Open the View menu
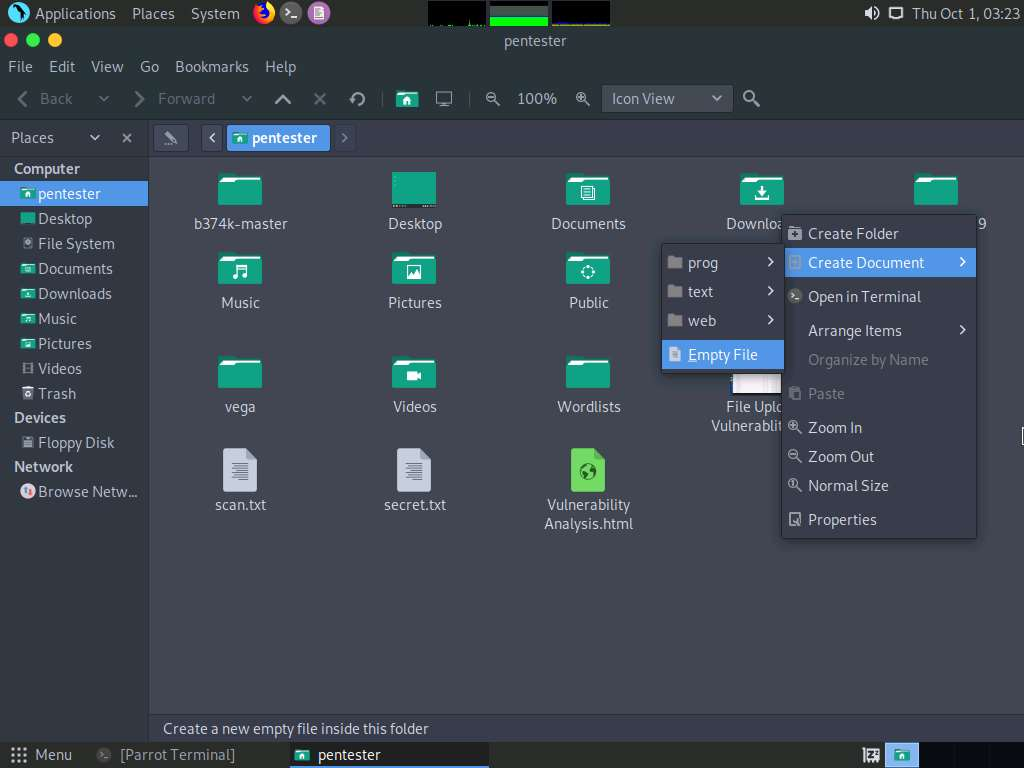This screenshot has height=768, width=1024. pos(107,67)
